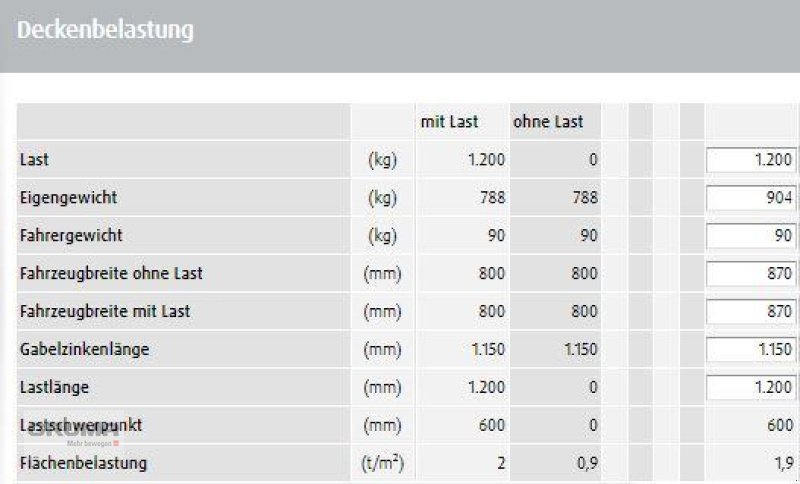The image size is (800, 484).
Task: Select the Lastlänge input field
Action: tap(751, 388)
